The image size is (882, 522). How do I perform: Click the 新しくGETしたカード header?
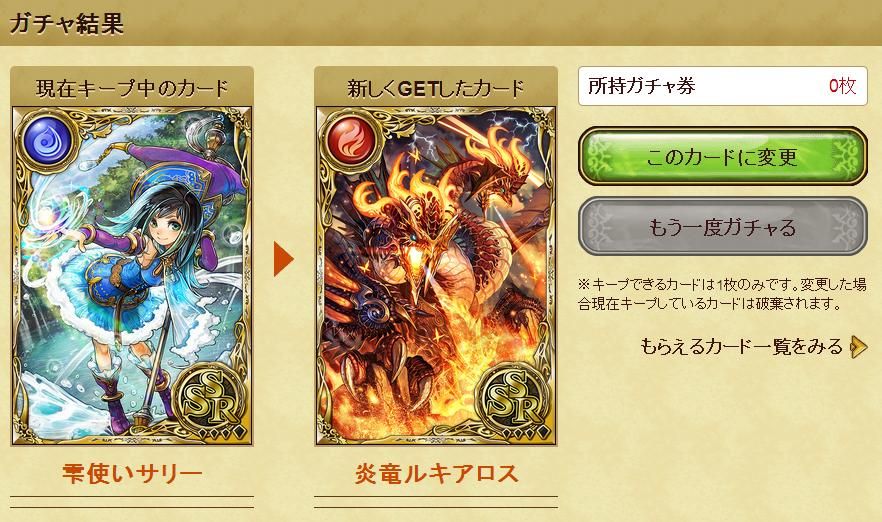click(436, 88)
